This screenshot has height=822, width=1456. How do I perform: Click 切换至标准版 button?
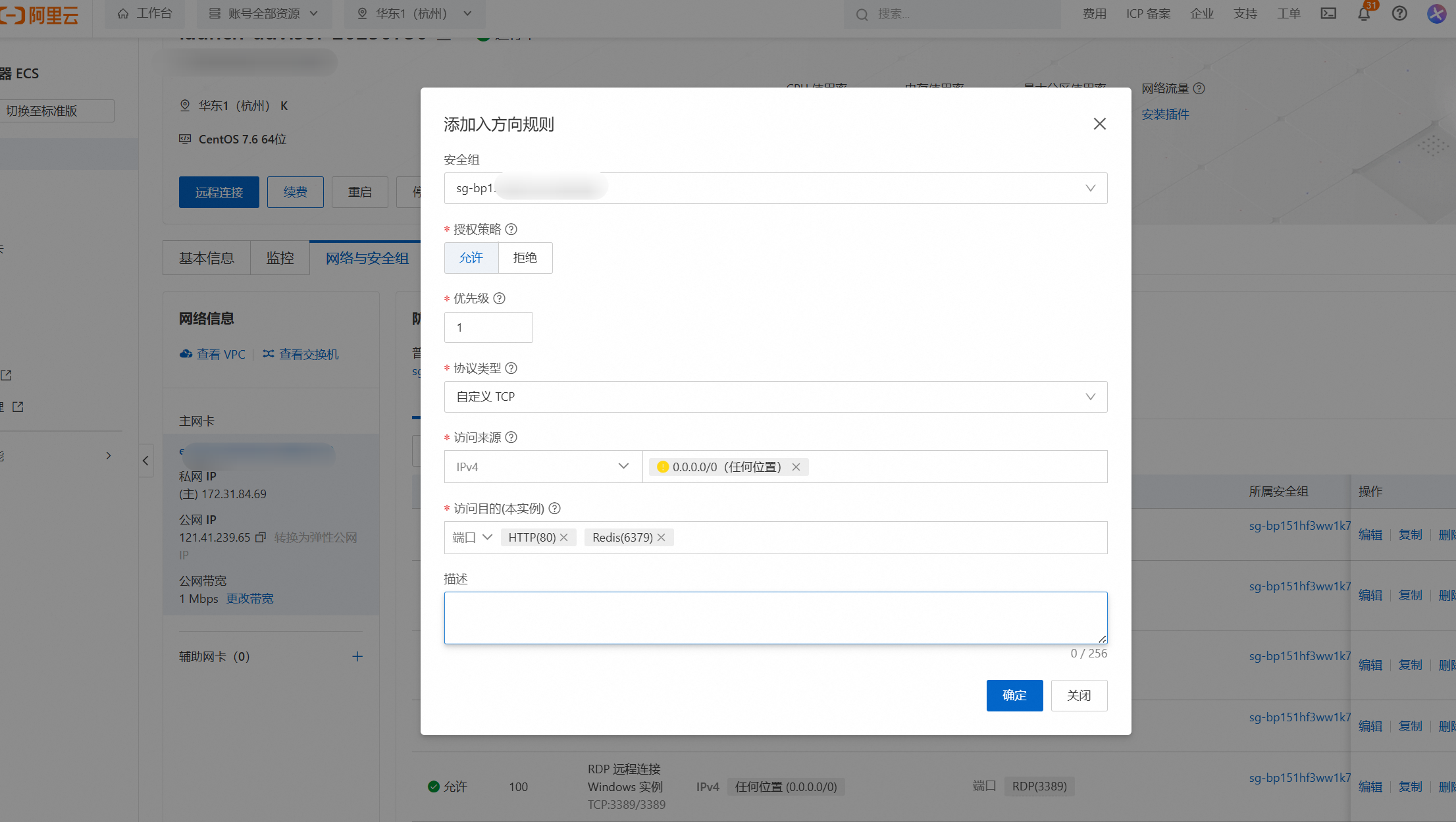pos(56,111)
